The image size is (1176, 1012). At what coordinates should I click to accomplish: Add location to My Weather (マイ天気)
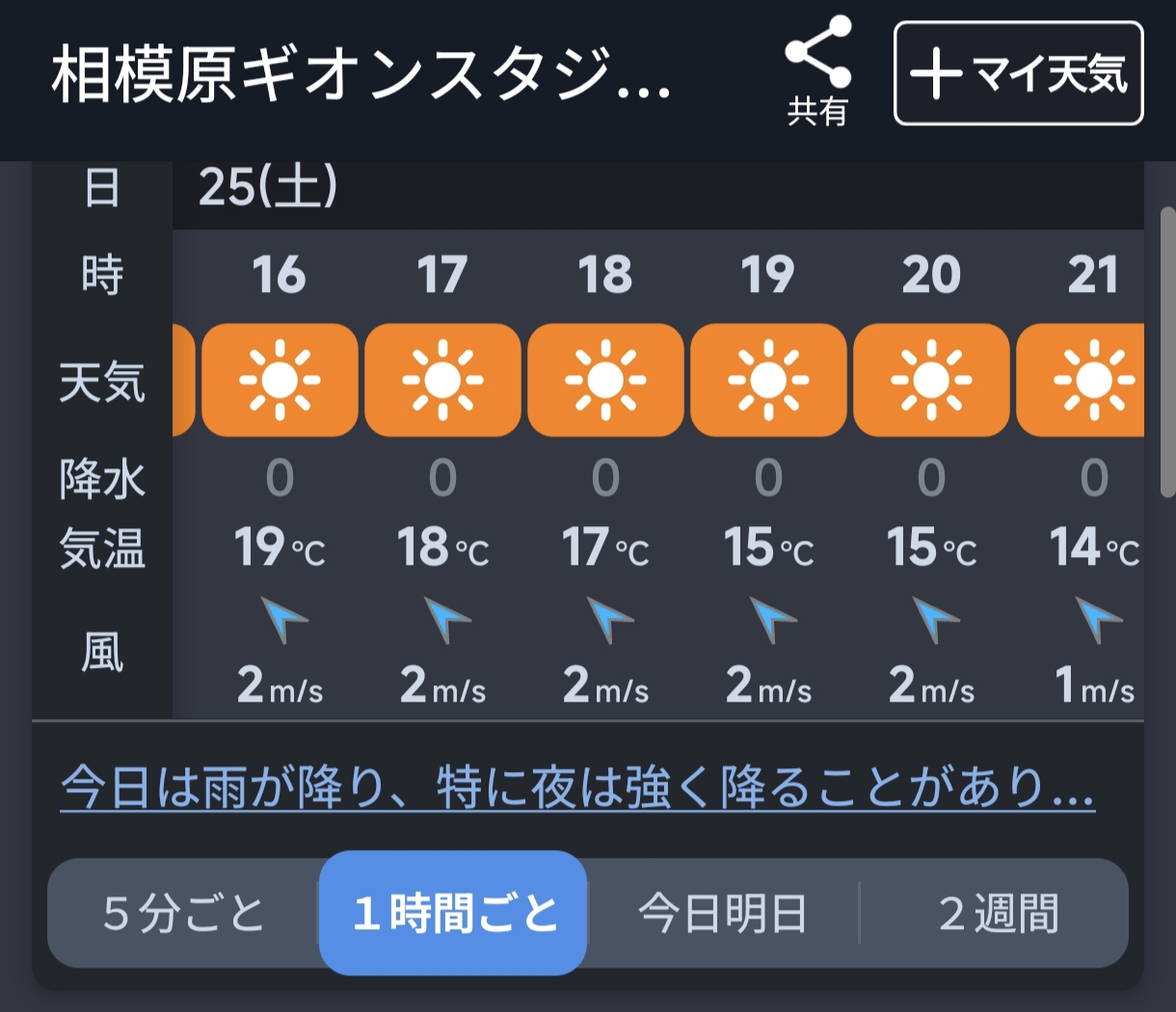coord(1019,74)
